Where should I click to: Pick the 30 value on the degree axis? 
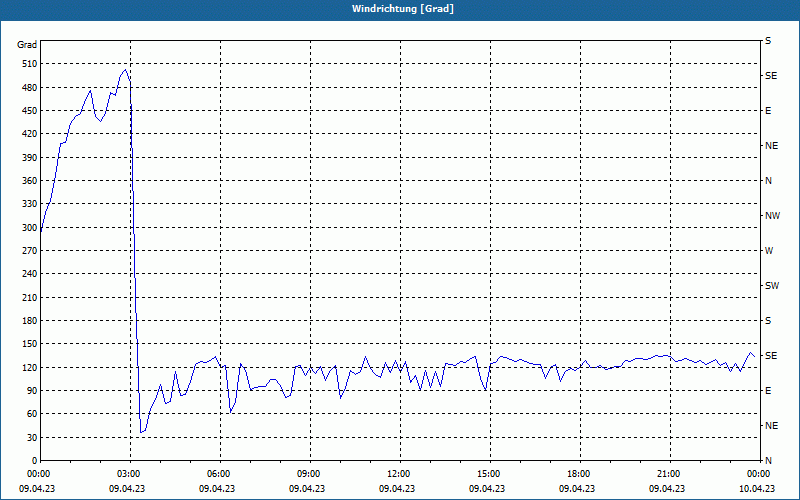click(x=32, y=437)
